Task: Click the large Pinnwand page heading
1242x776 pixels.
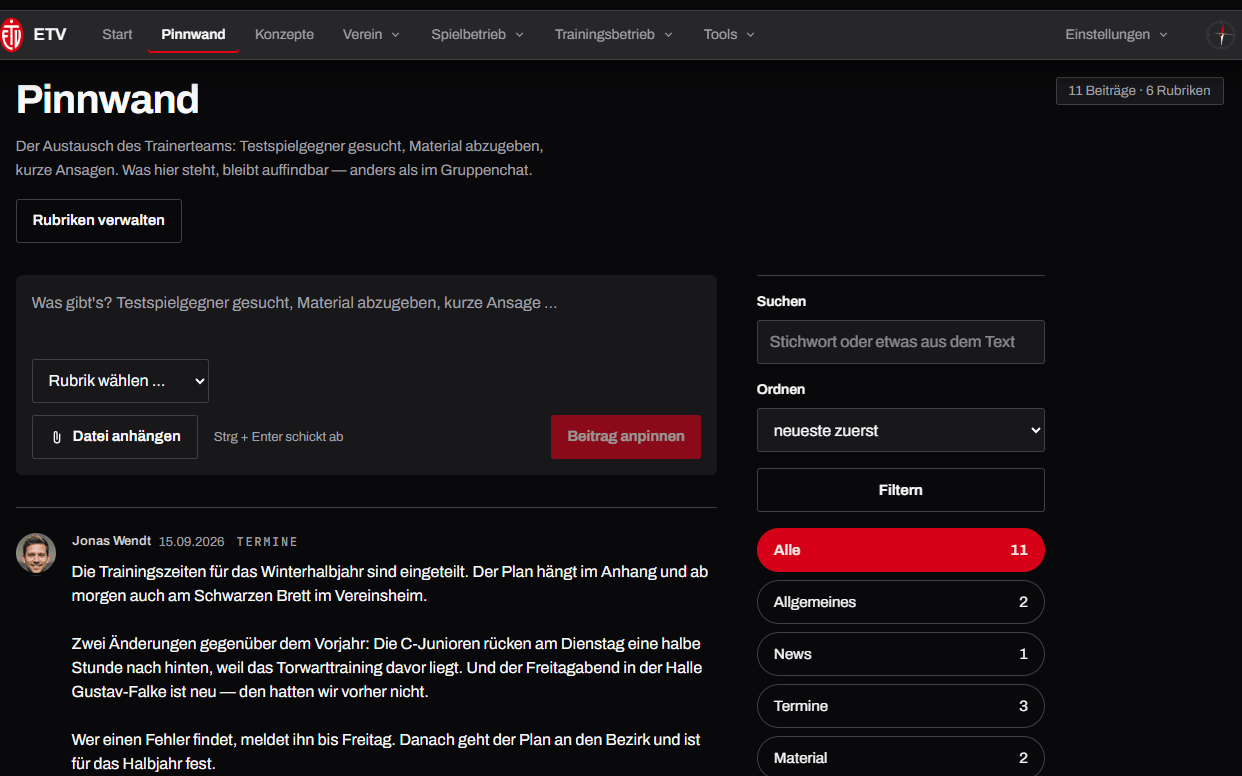Action: coord(108,100)
